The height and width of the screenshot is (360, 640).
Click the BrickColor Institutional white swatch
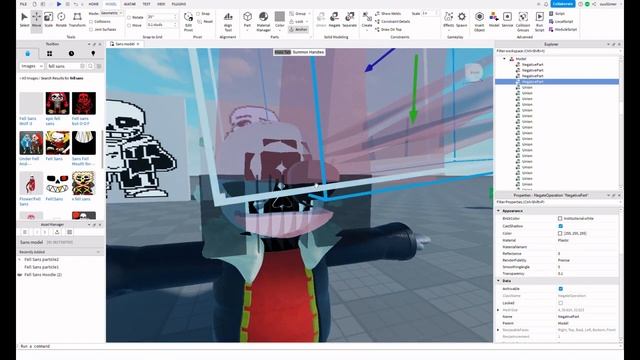coord(560,218)
